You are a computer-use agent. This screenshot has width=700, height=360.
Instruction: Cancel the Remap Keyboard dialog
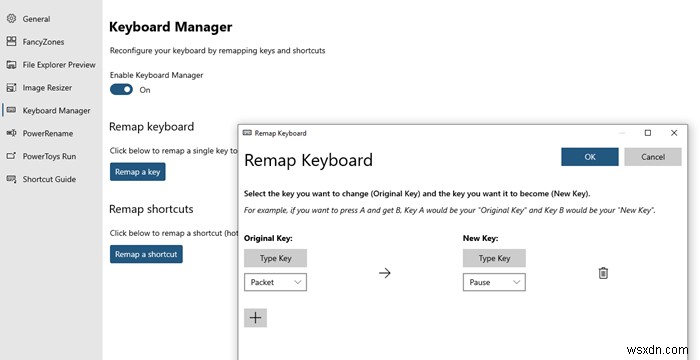(x=653, y=157)
